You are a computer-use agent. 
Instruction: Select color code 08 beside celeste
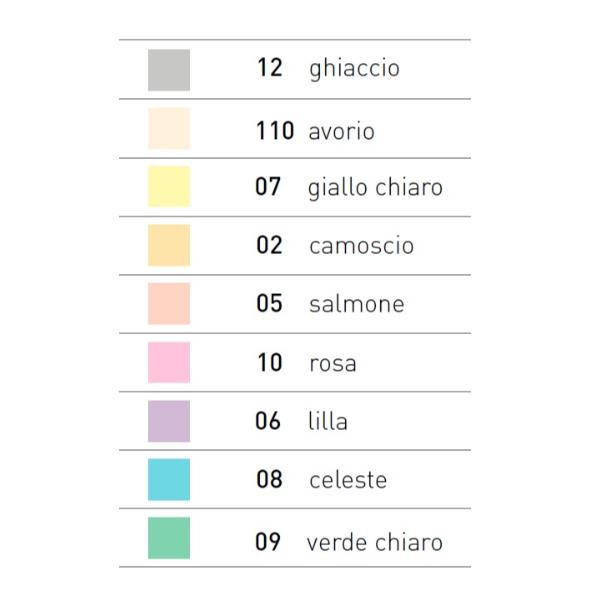click(269, 479)
